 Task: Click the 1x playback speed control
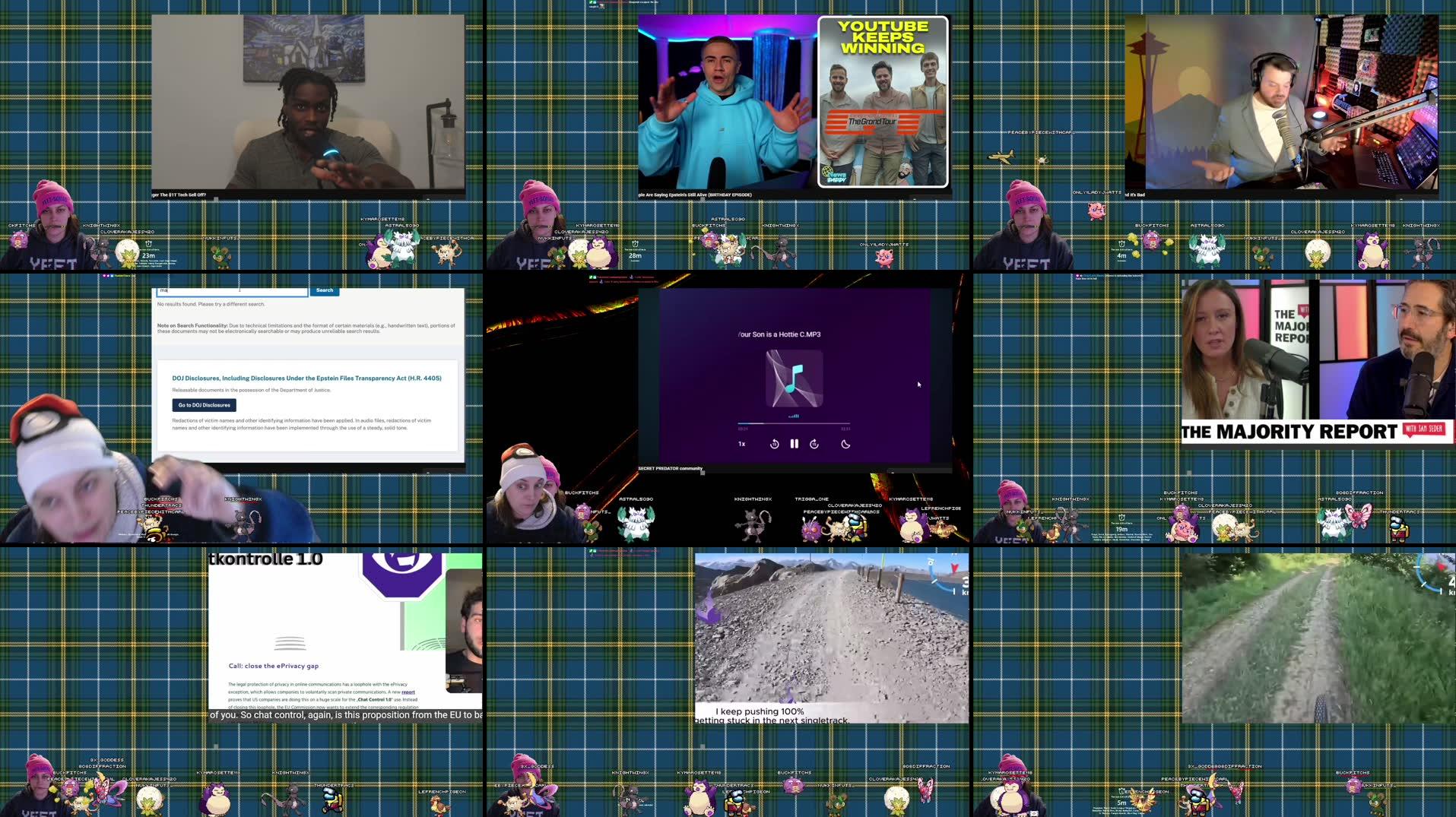(x=741, y=444)
